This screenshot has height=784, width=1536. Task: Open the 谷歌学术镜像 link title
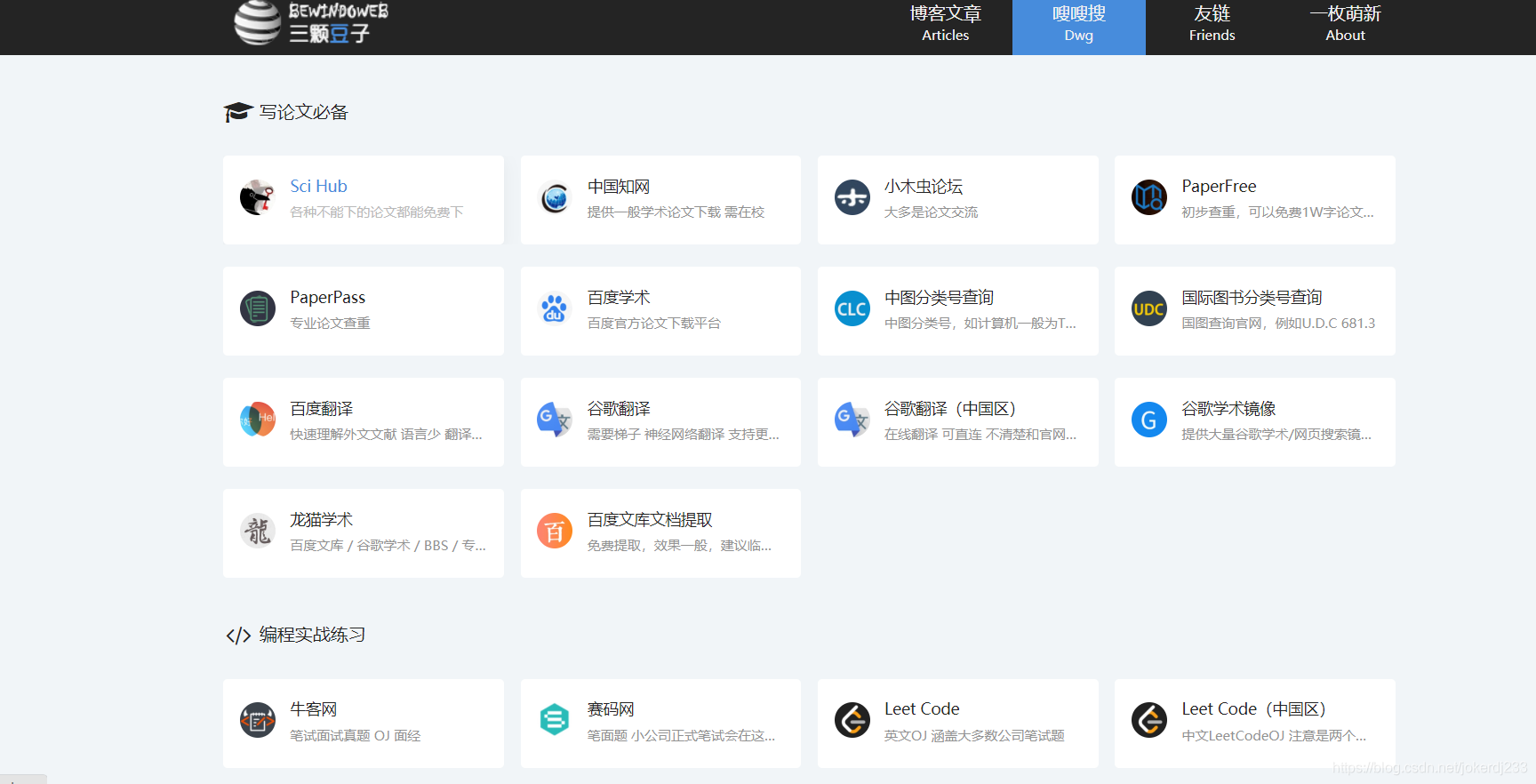click(x=1228, y=409)
